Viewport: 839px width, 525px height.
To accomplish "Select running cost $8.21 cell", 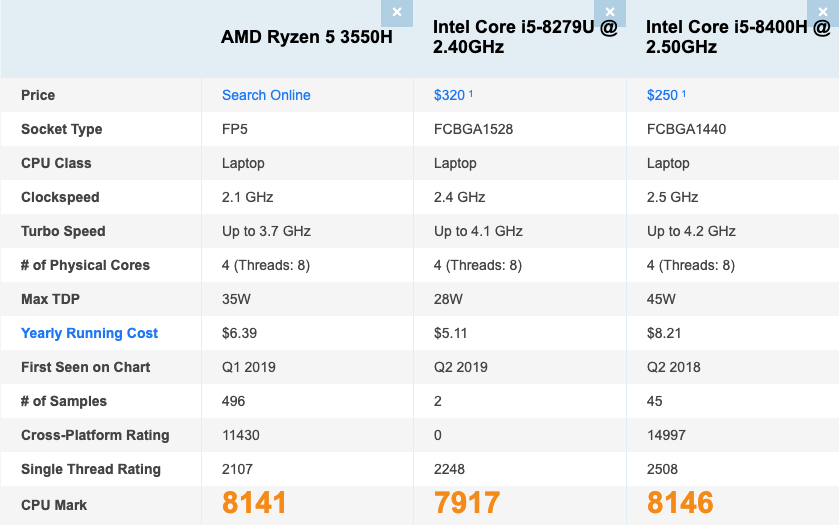I will coord(664,333).
